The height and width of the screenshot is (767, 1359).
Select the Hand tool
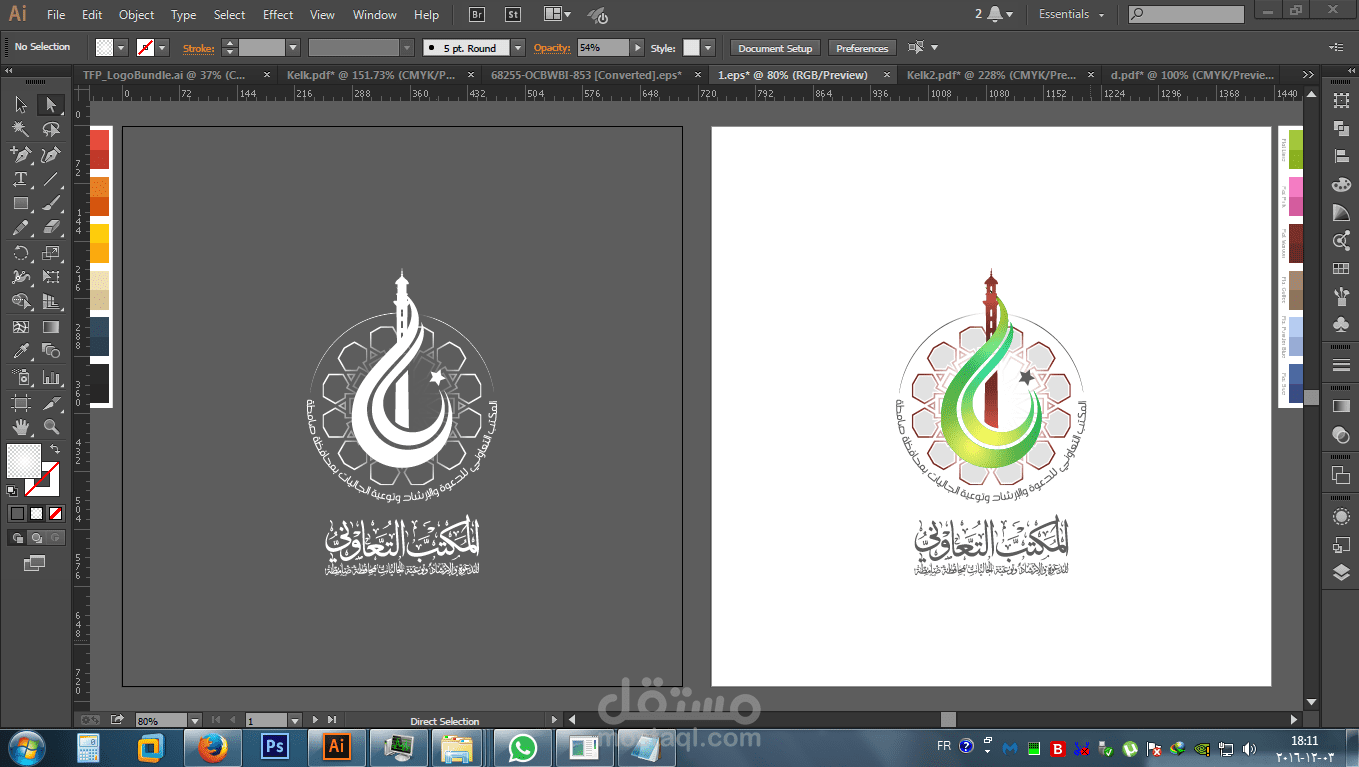click(20, 427)
